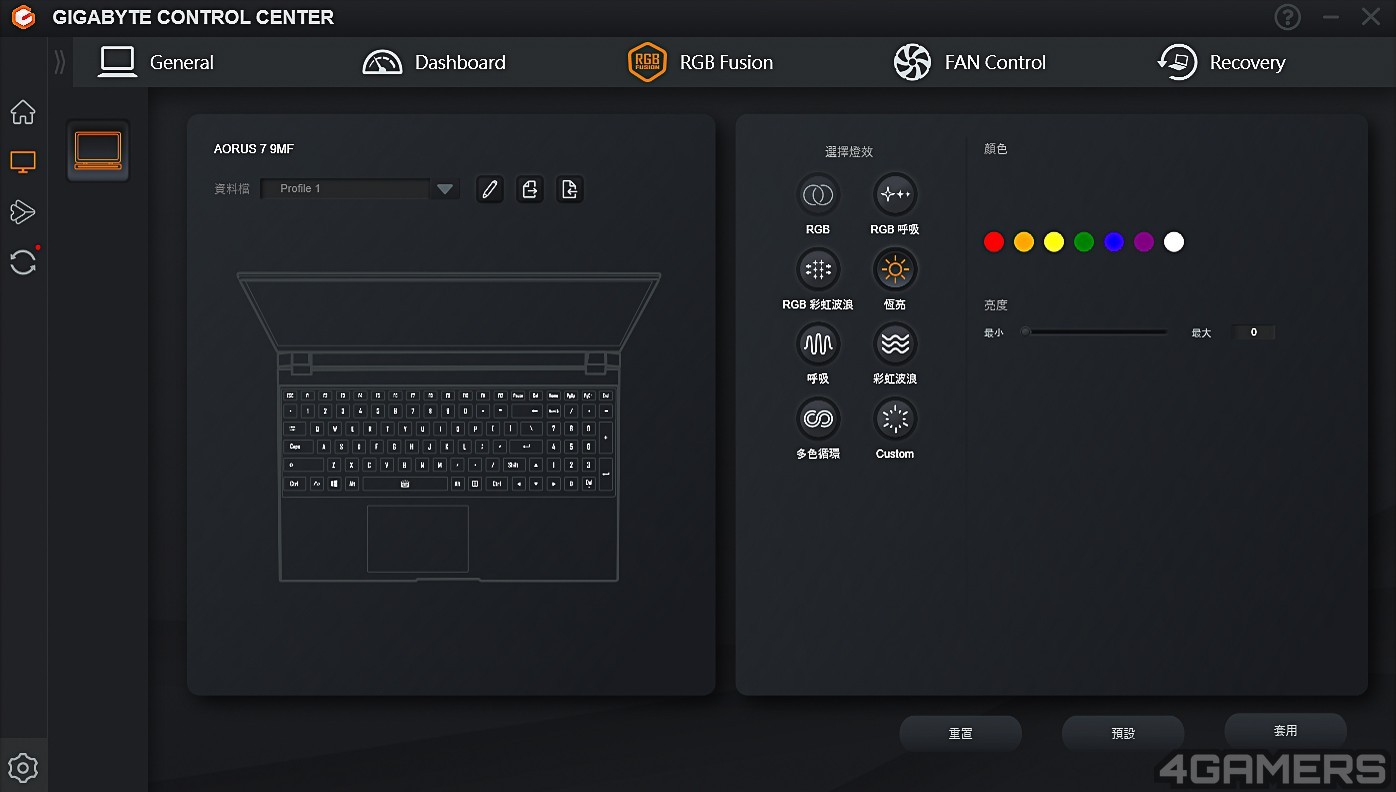Image resolution: width=1396 pixels, height=792 pixels.
Task: Open the update sync icon with red dot
Action: pos(23,262)
